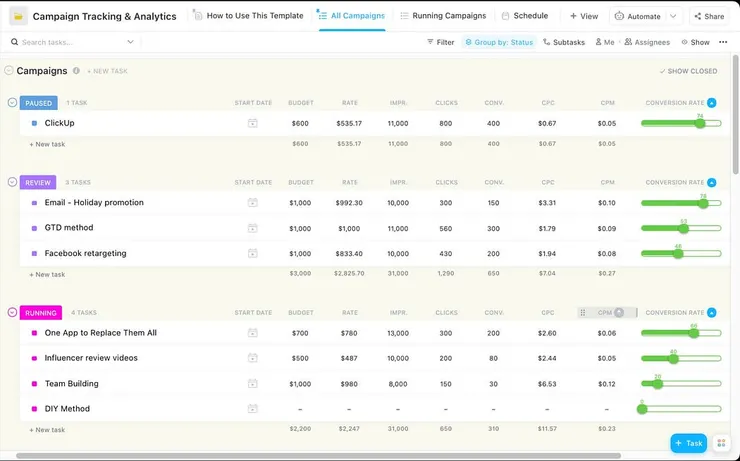This screenshot has height=461, width=740.
Task: Open start date calendar for Influencer review videos
Action: [x=252, y=358]
